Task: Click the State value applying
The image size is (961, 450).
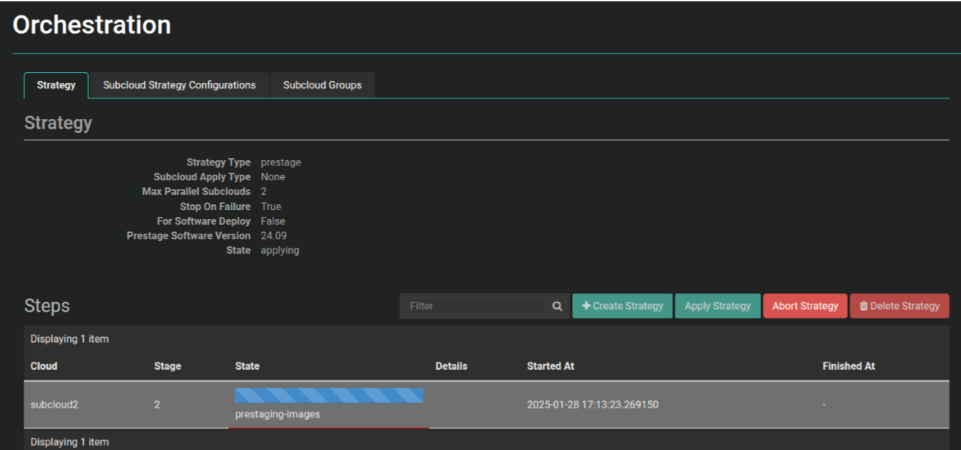Action: tap(279, 251)
